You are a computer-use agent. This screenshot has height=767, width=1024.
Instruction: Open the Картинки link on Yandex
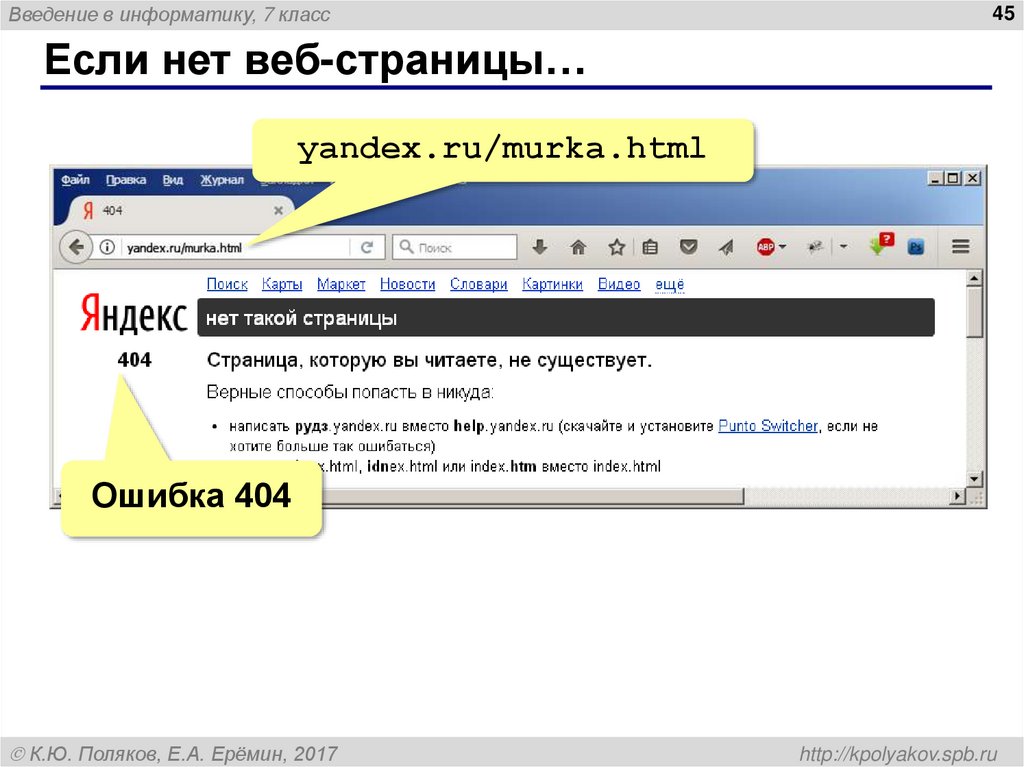550,284
